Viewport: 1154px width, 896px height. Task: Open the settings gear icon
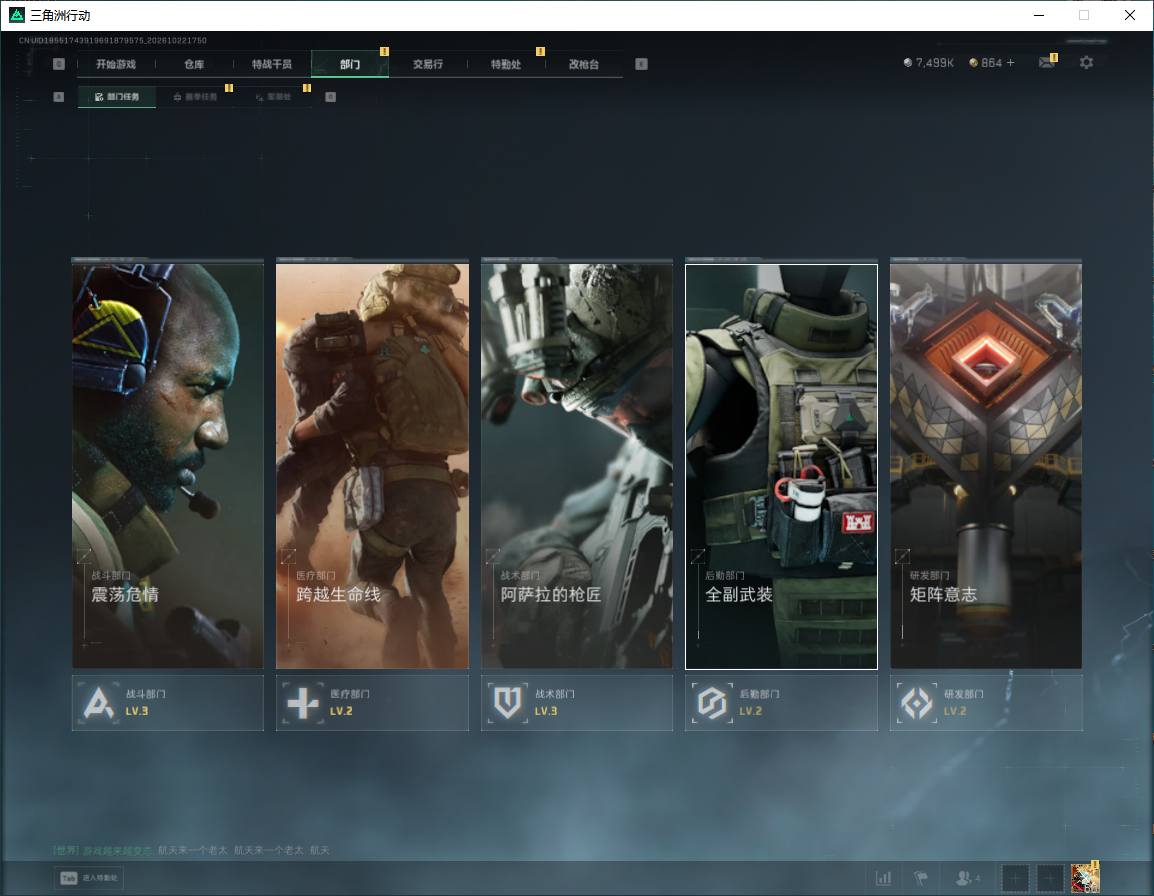(1086, 63)
